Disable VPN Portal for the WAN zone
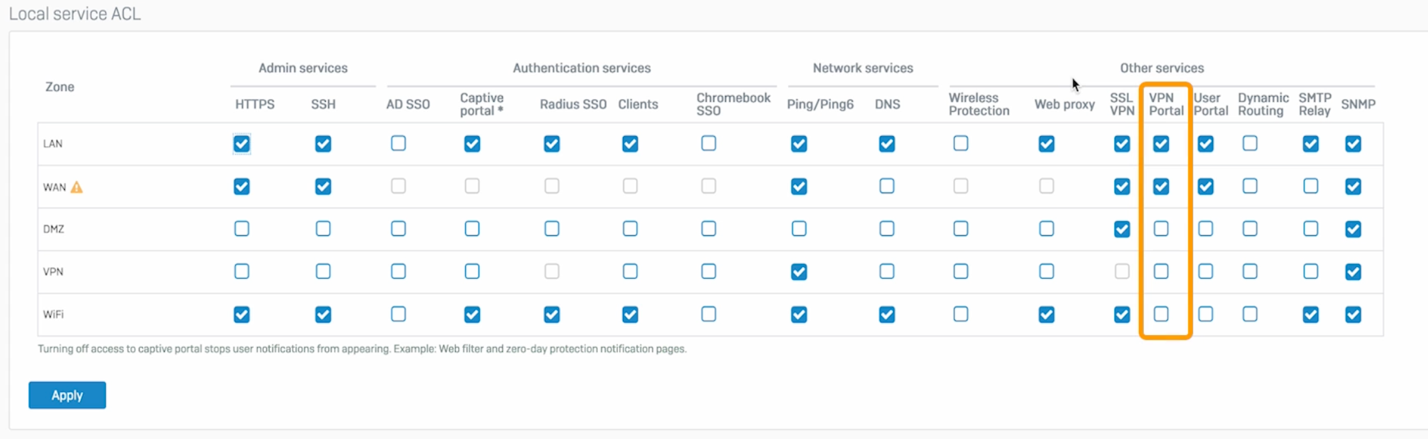 coord(1161,186)
